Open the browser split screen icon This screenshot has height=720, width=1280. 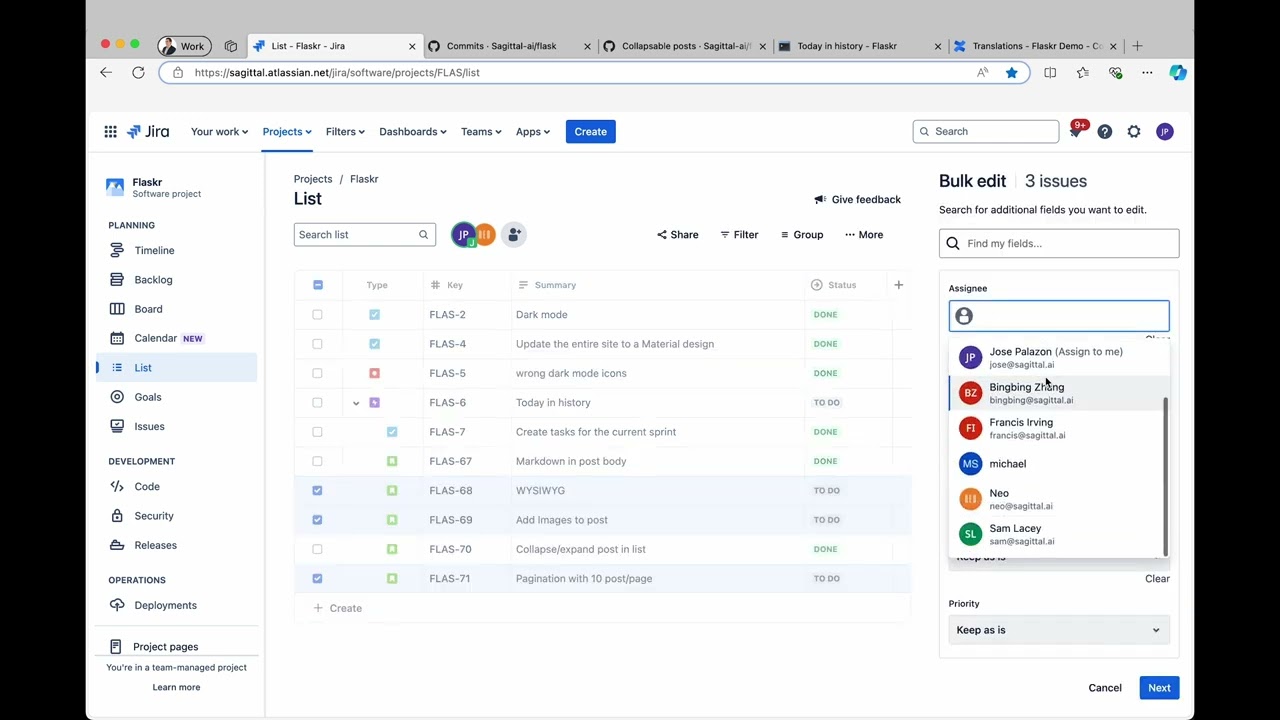(x=1050, y=72)
